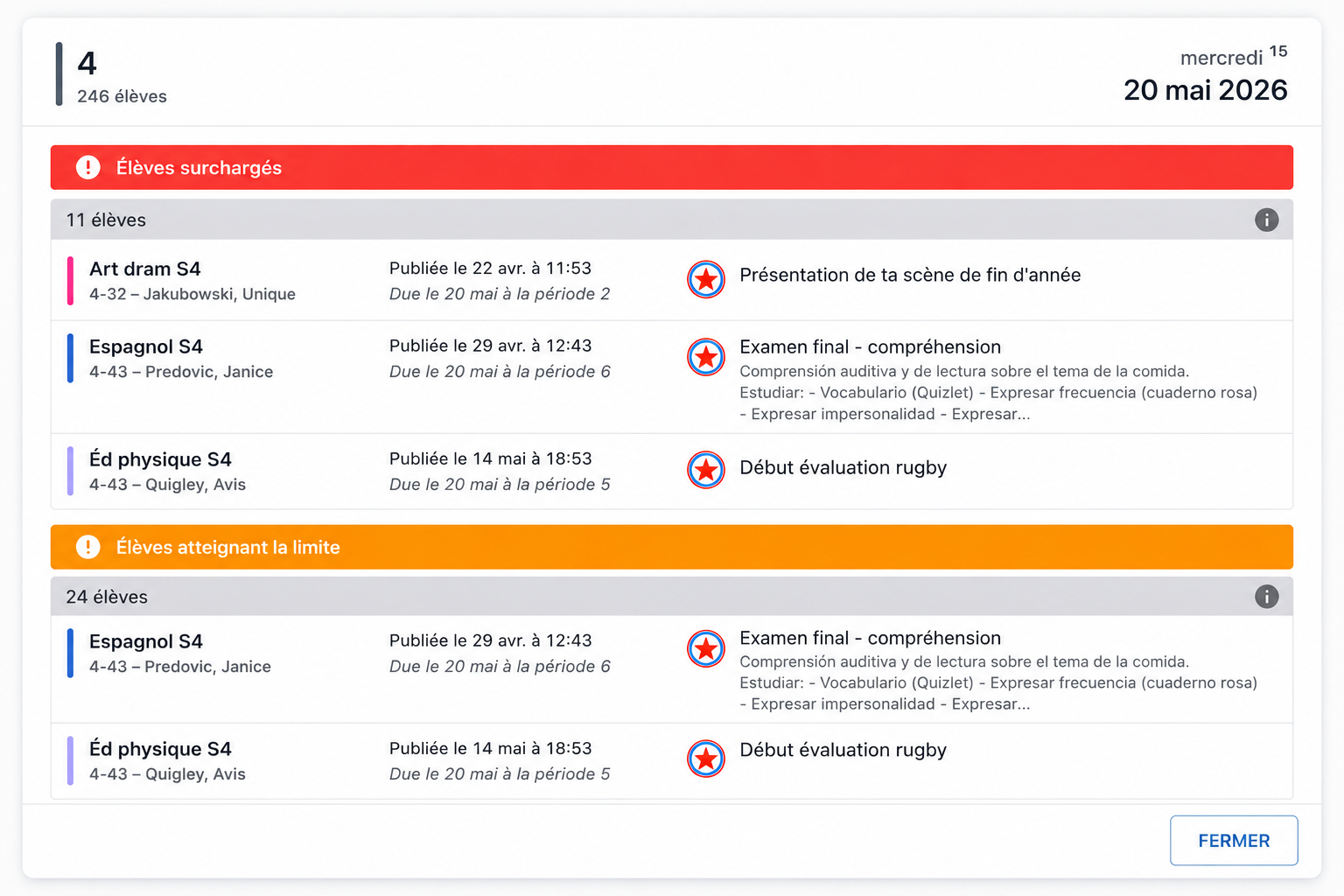Screen dimensions: 1344x896
Task: Click star icon of second Examen final row
Action: (706, 649)
